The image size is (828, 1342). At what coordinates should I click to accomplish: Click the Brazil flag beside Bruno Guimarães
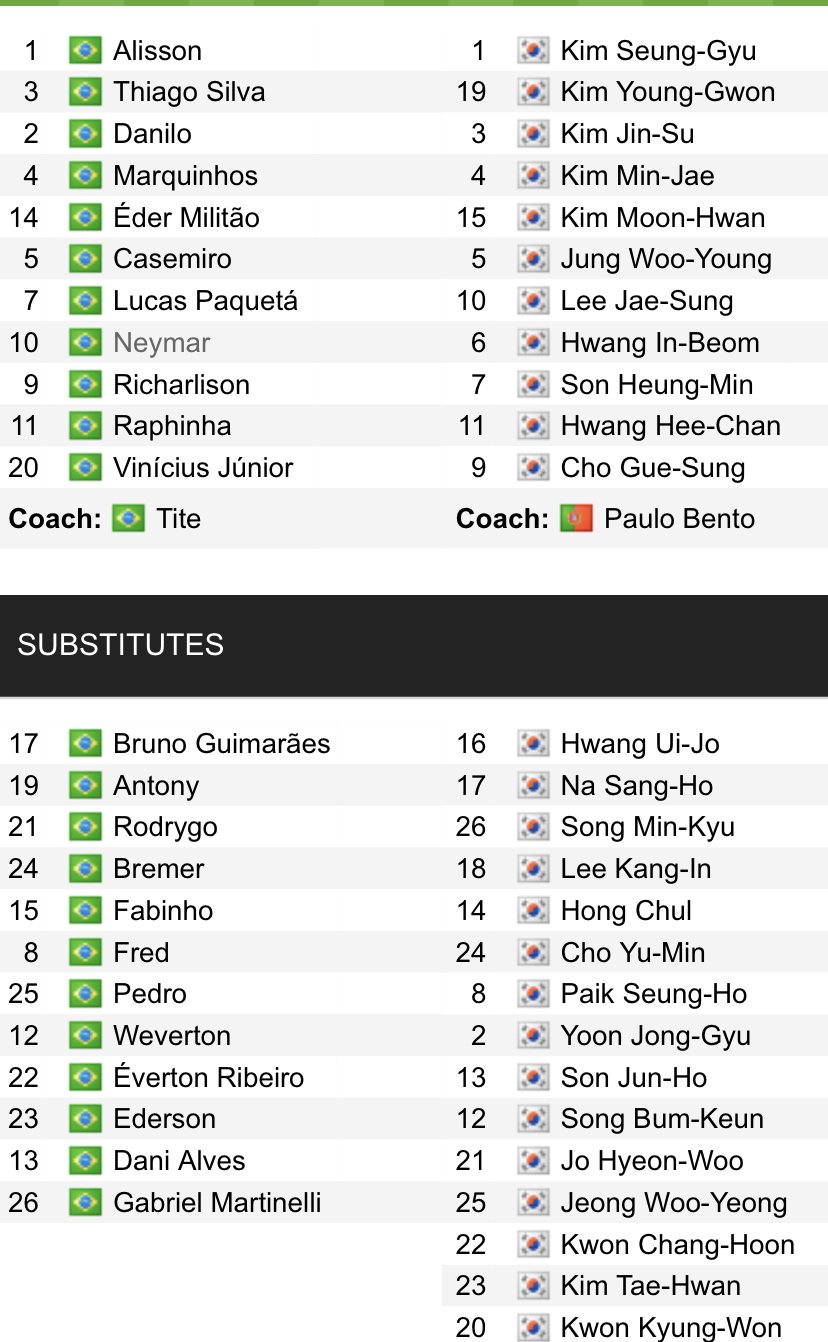coord(85,744)
